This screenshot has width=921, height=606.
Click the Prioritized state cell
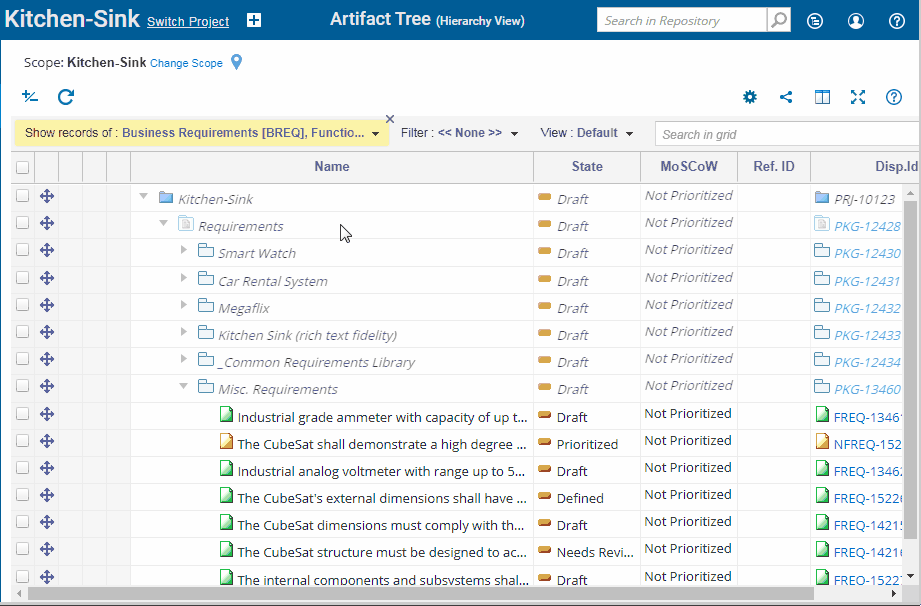tap(587, 445)
